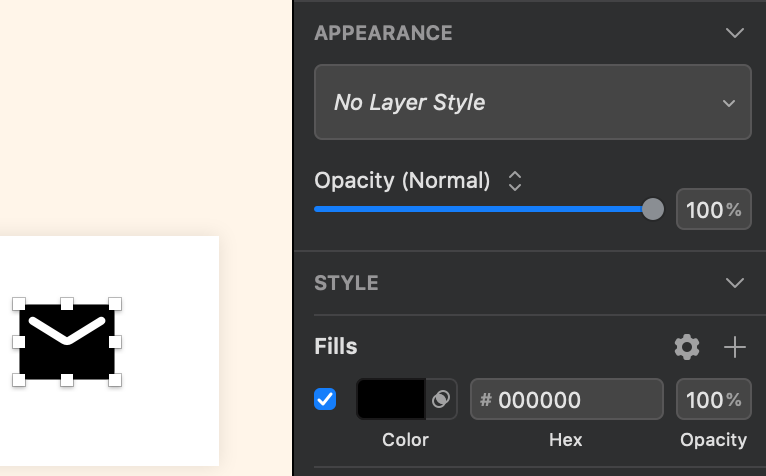766x476 pixels.
Task: Open the Opacity (Normal) blend mode selector
Action: coord(515,181)
